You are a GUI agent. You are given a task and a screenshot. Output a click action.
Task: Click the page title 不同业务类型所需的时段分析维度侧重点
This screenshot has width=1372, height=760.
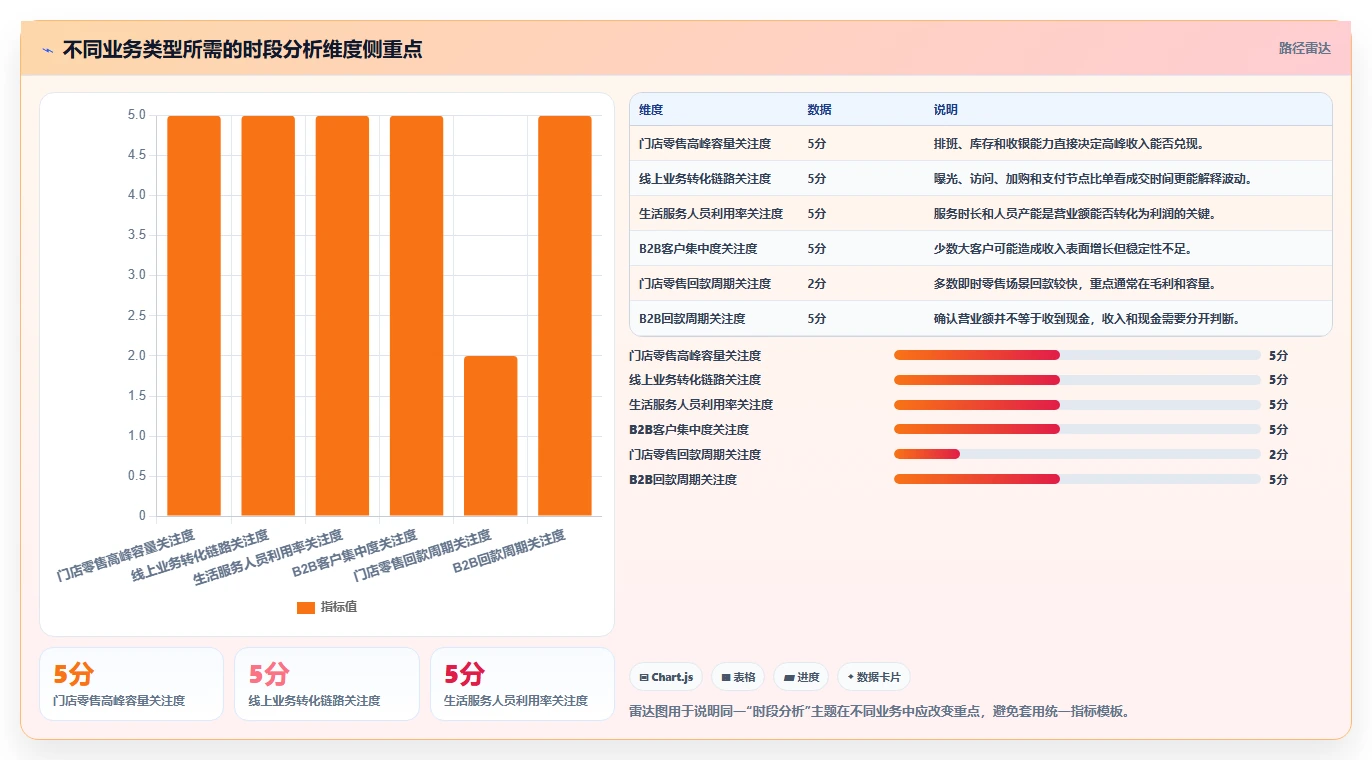point(242,49)
